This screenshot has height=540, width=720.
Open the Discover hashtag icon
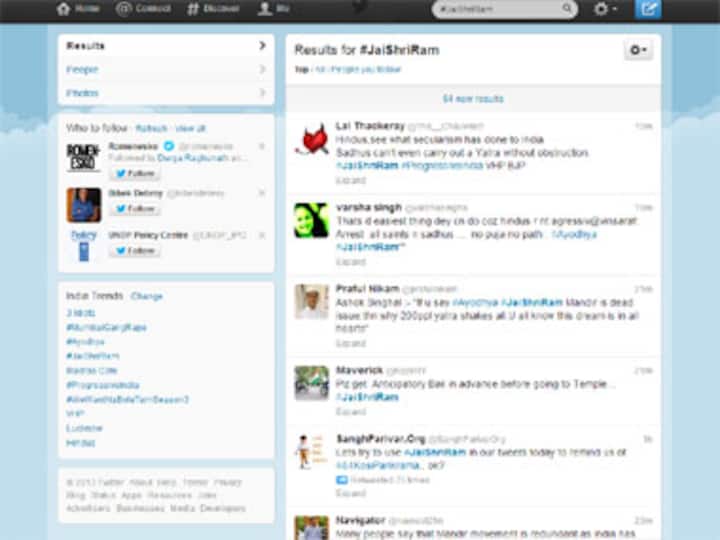pos(193,9)
